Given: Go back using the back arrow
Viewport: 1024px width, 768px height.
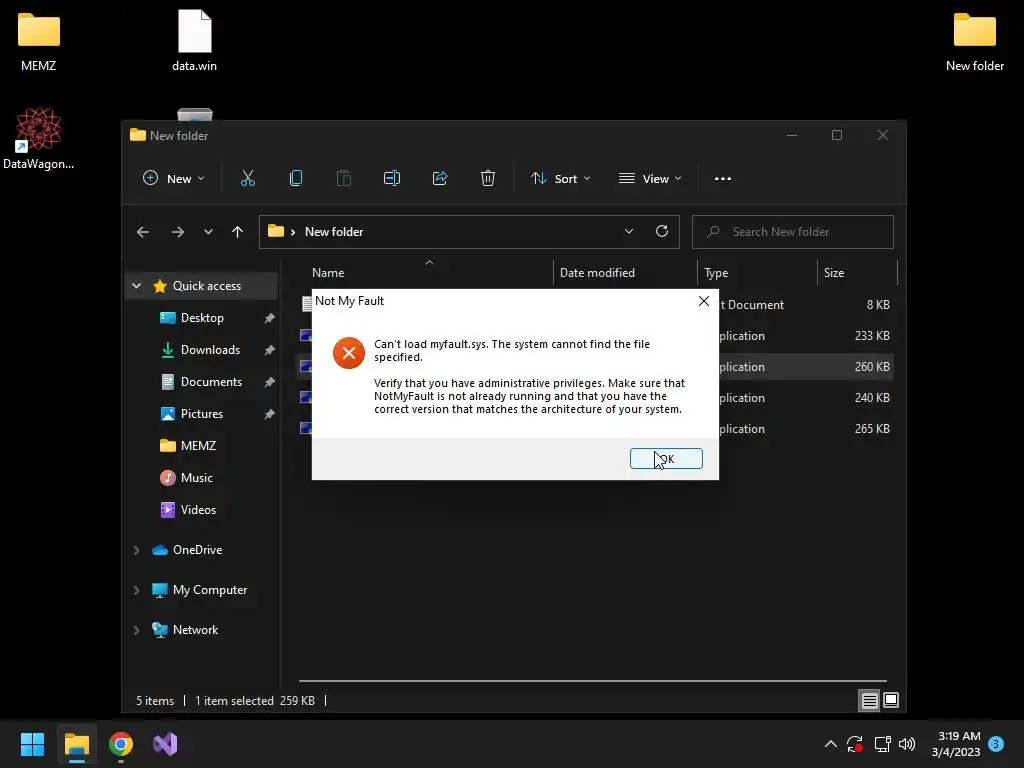Looking at the screenshot, I should pos(143,232).
